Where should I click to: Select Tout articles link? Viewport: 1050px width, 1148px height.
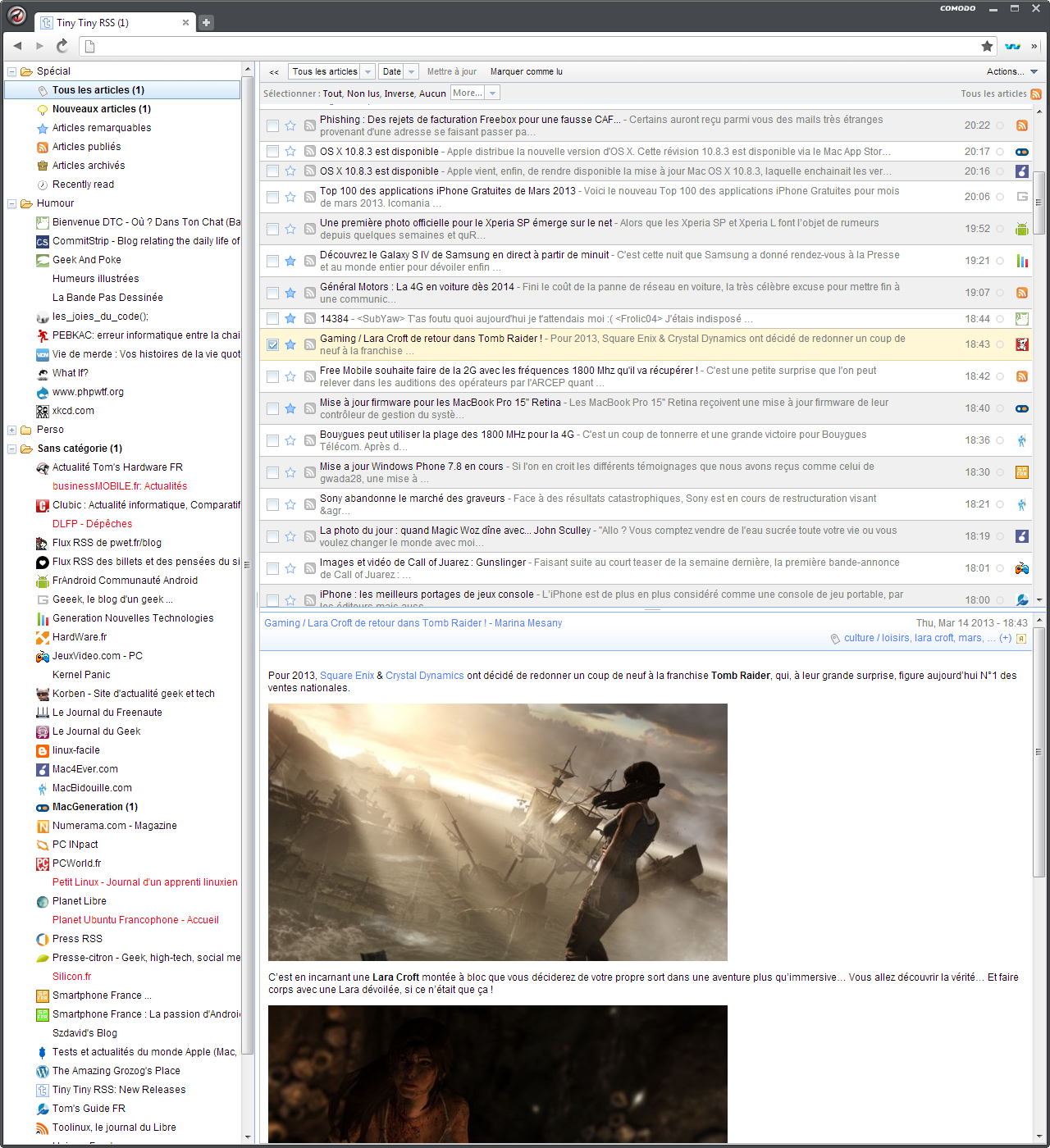[332, 94]
